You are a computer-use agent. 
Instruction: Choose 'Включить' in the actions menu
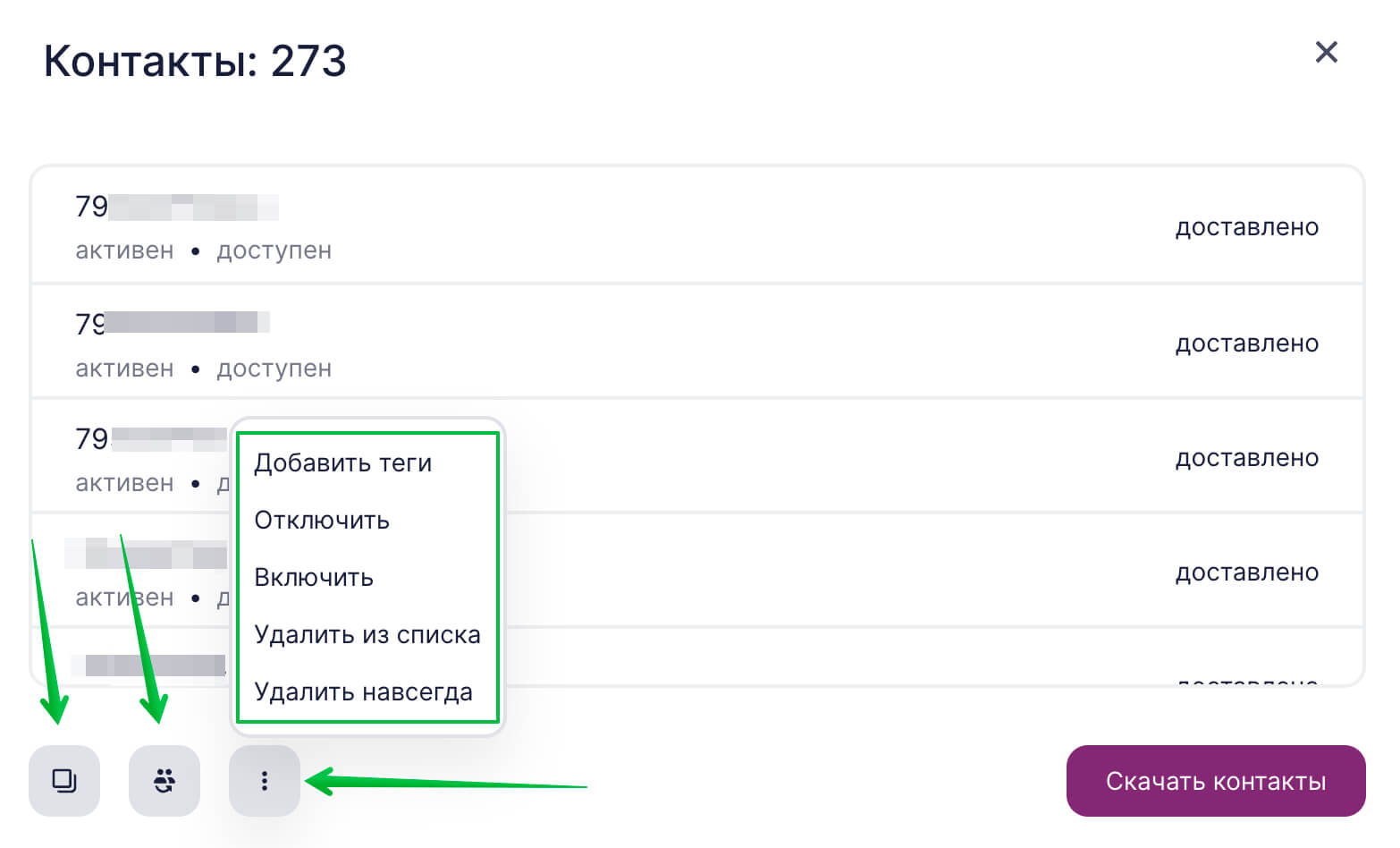[x=314, y=578]
